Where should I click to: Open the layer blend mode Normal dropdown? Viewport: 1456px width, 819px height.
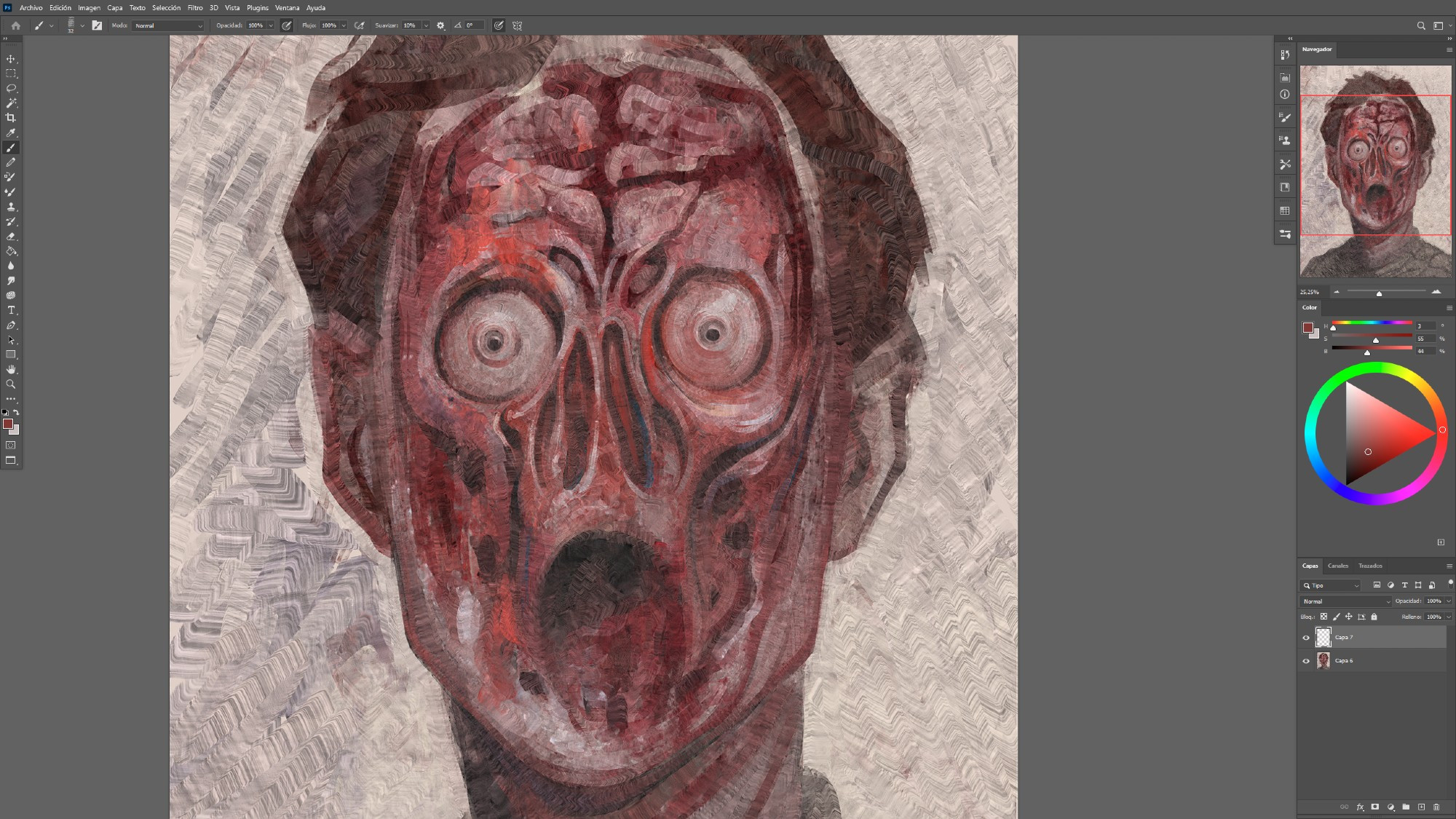point(1345,601)
